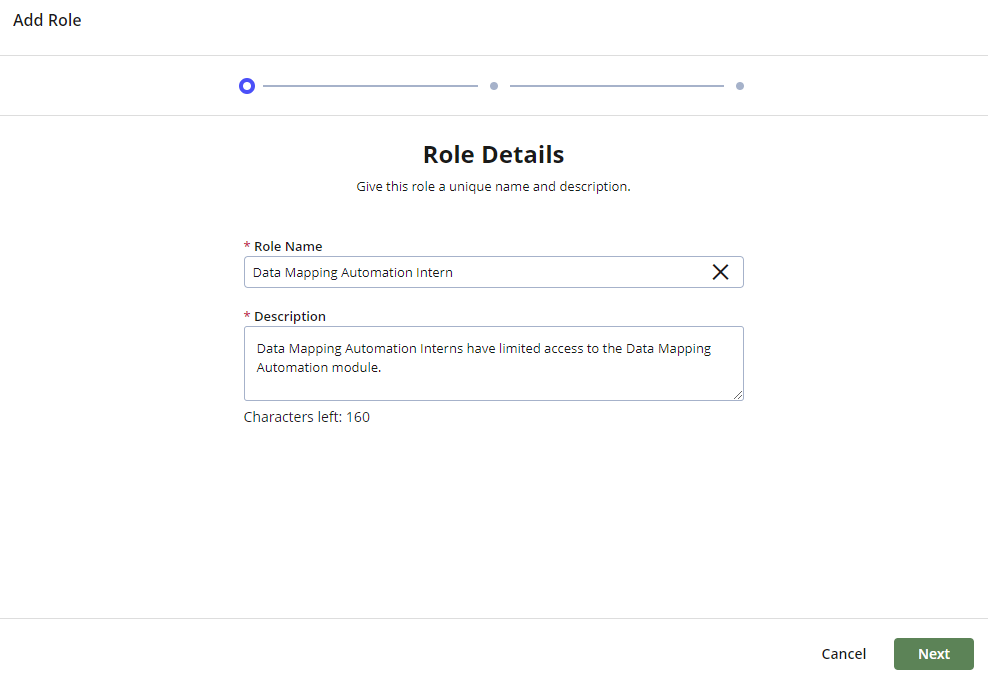988x682 pixels.
Task: Select the Role Details heading
Action: tap(493, 154)
